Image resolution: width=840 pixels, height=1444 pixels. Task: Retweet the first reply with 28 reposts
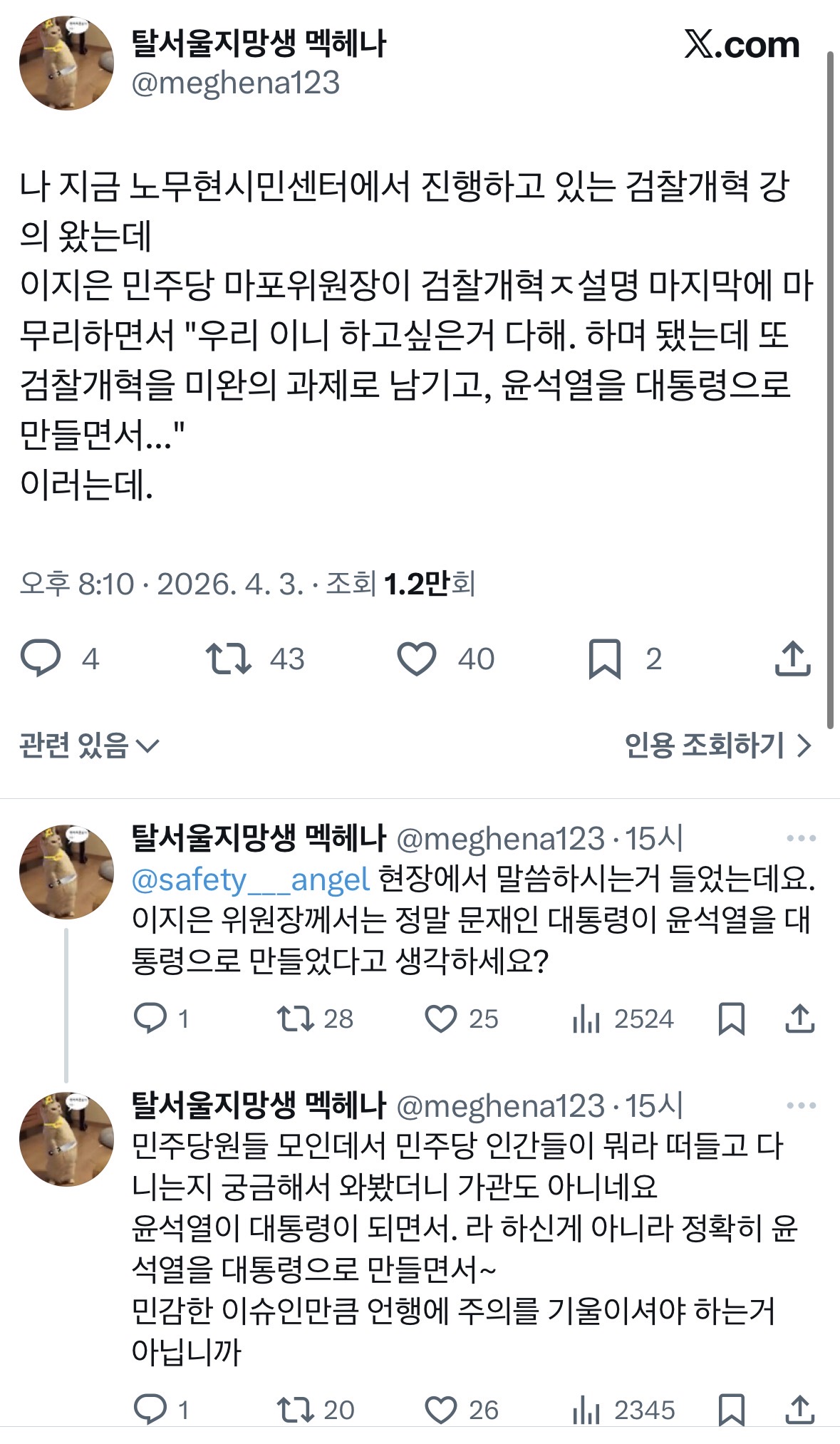click(x=296, y=1018)
